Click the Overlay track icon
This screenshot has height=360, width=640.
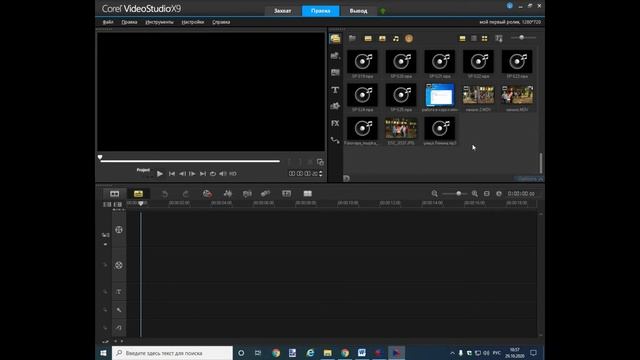(x=119, y=265)
